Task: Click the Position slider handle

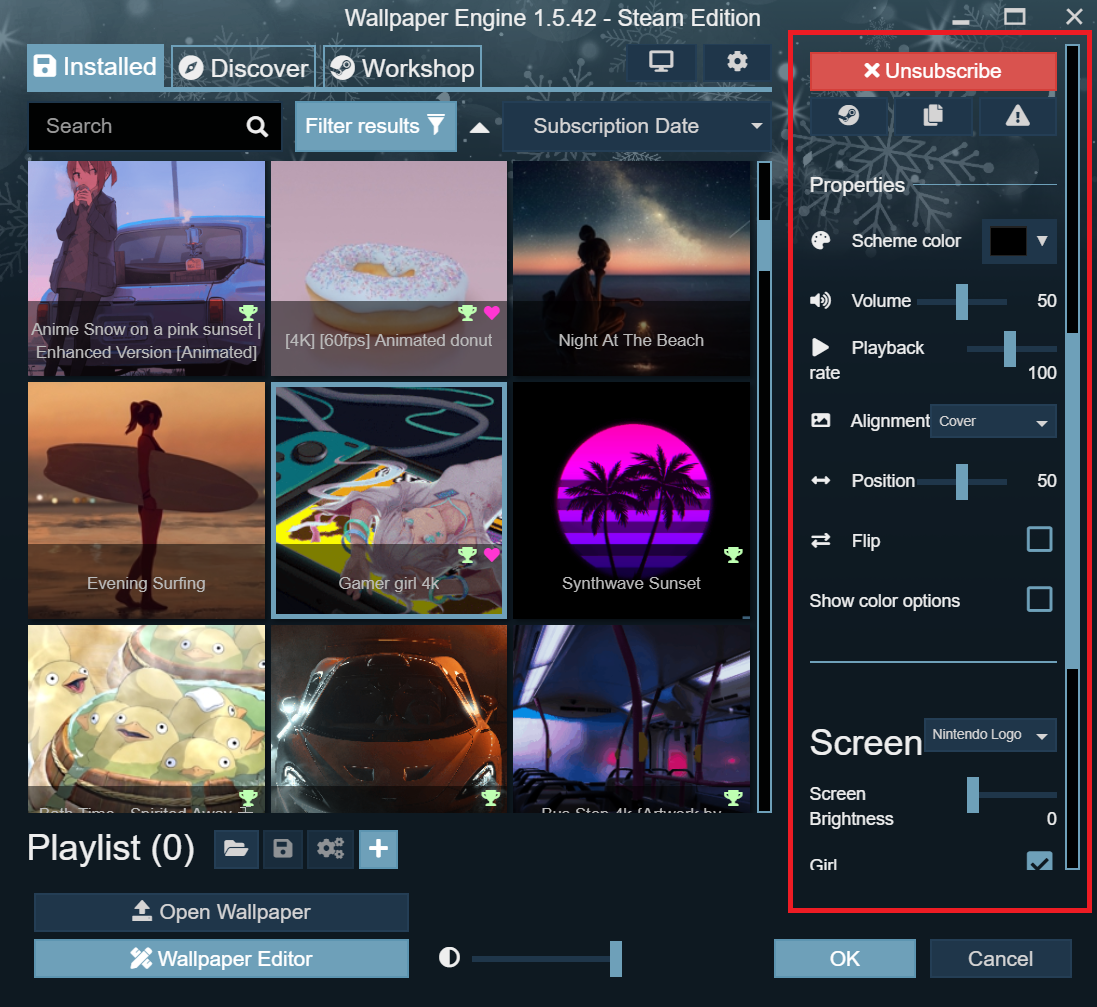Action: 962,481
